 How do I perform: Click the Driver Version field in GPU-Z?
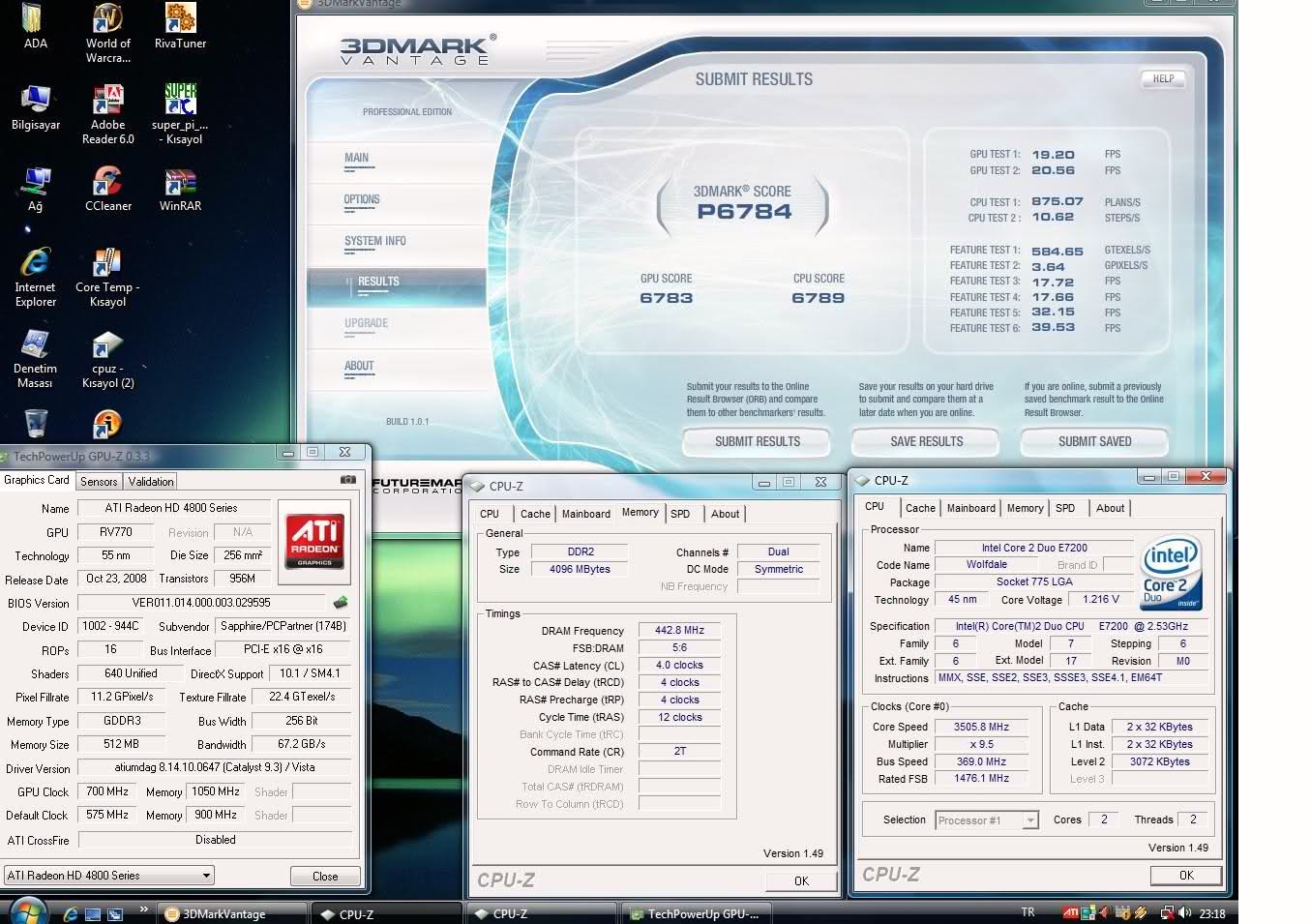click(215, 767)
